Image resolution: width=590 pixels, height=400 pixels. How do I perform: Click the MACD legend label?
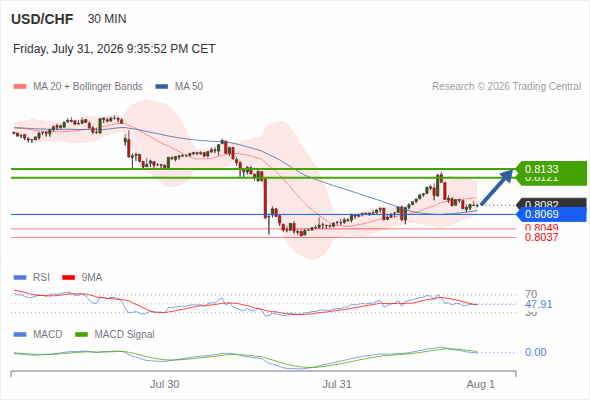click(48, 334)
